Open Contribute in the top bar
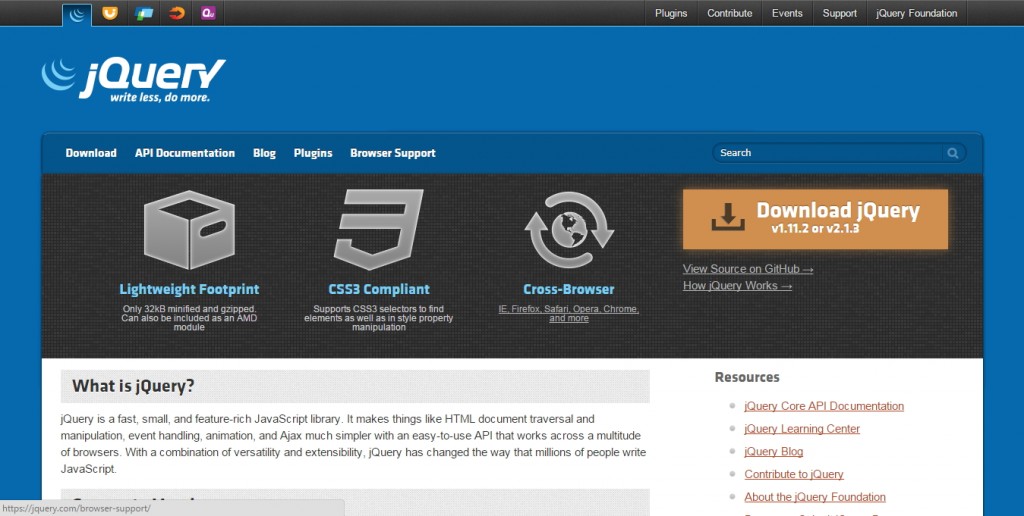The width and height of the screenshot is (1024, 516). tap(729, 13)
